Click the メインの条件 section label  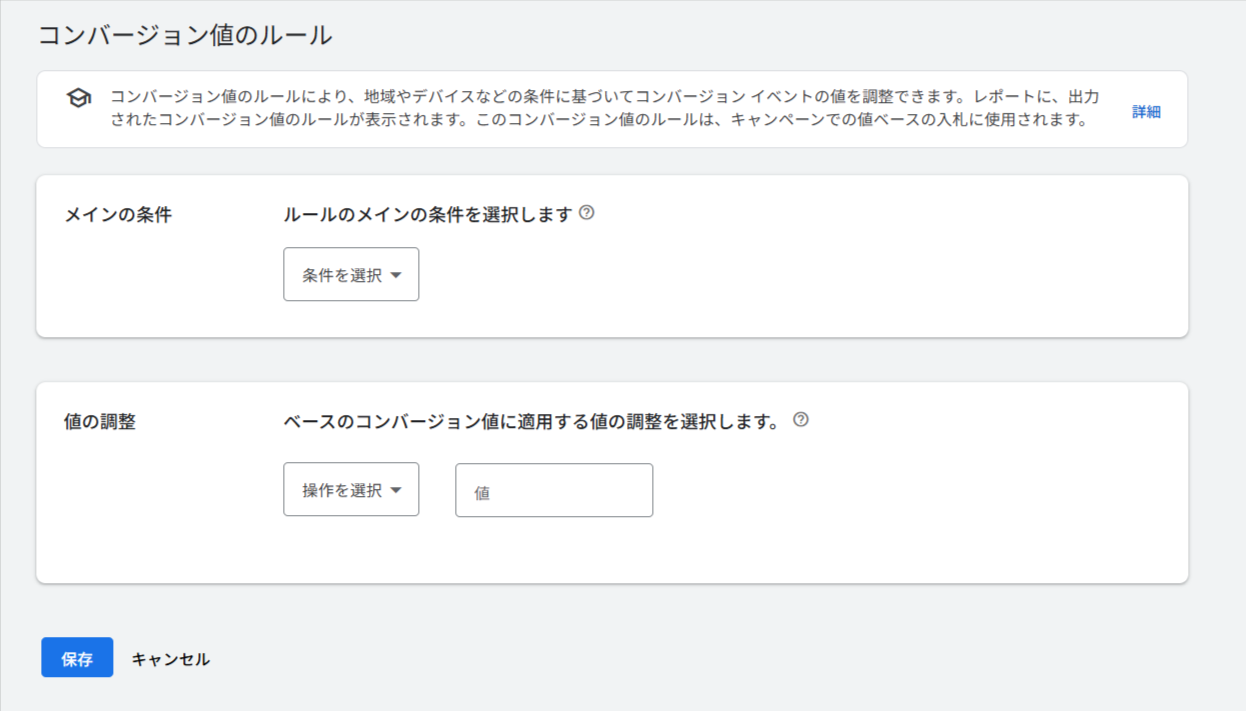coord(118,215)
